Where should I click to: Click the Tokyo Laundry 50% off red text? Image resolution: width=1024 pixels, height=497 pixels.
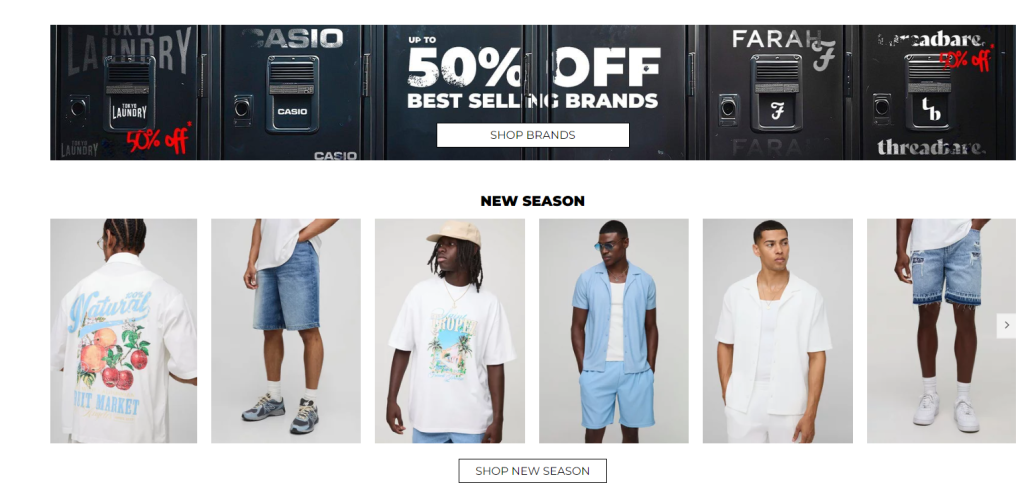pyautogui.click(x=159, y=138)
